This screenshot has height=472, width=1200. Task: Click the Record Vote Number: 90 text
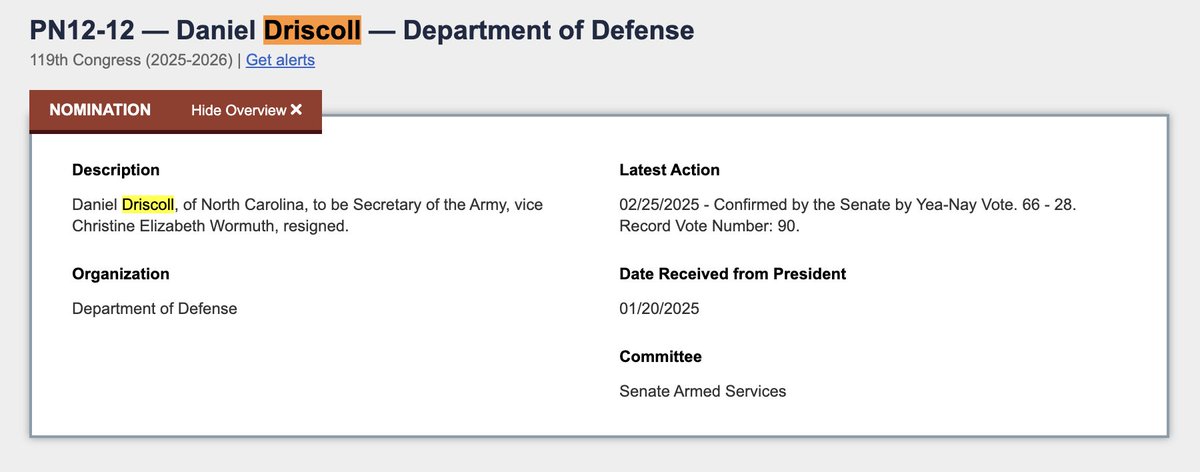[709, 226]
